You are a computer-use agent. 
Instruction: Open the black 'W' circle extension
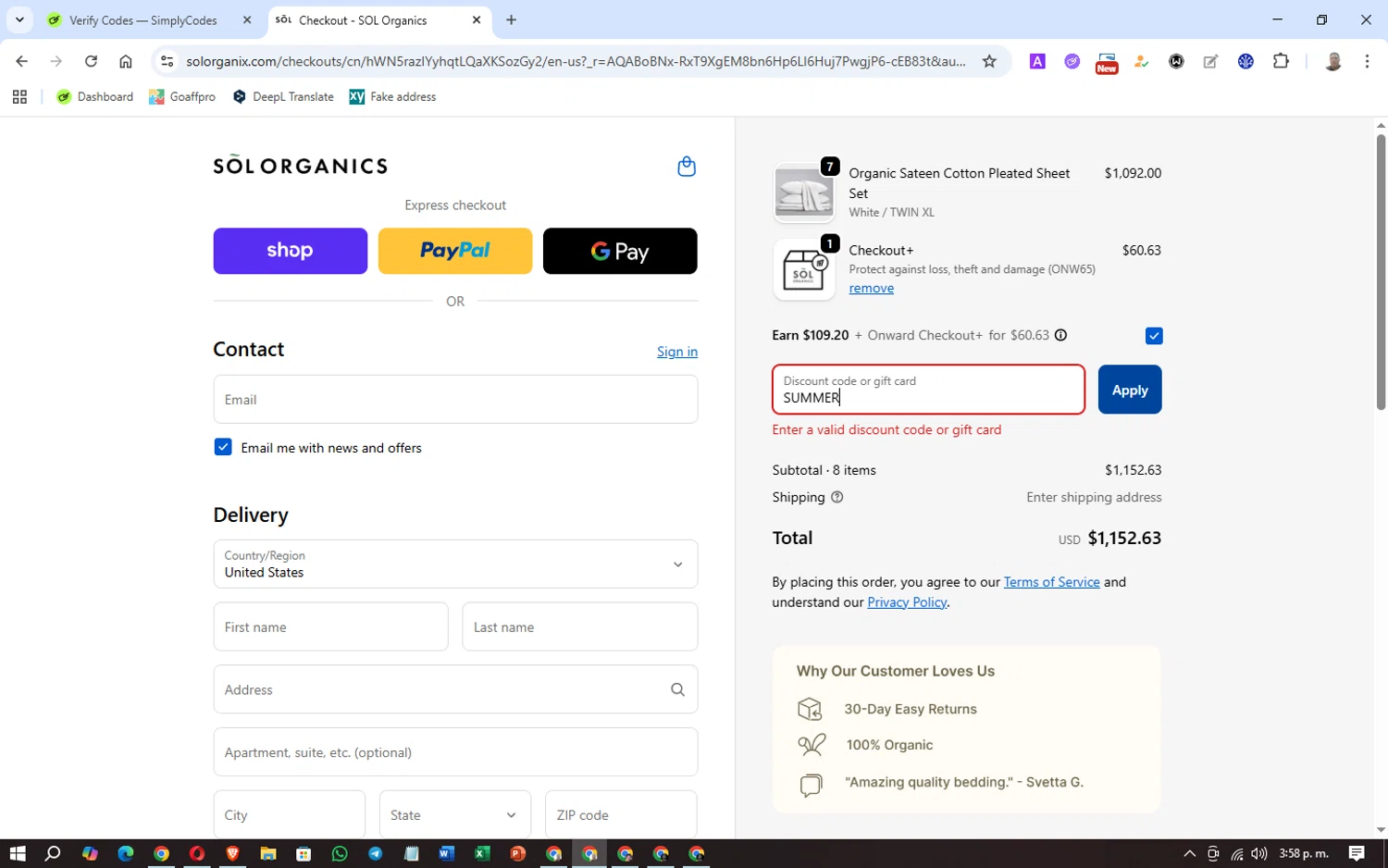[x=1176, y=61]
